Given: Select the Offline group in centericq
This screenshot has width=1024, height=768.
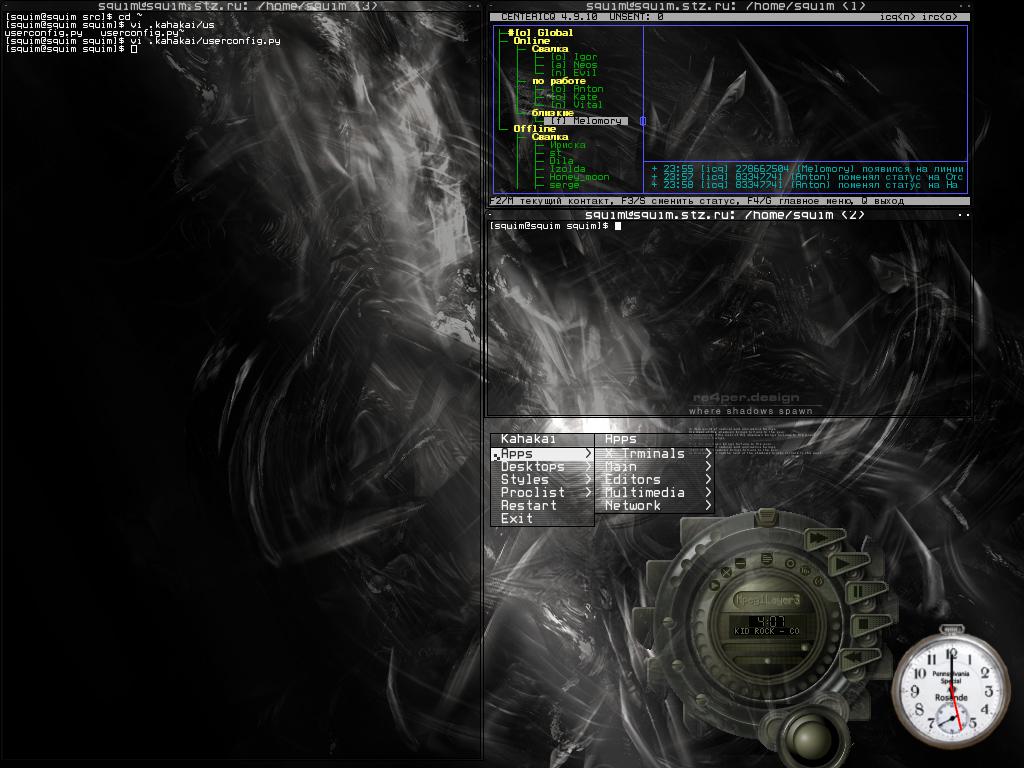Looking at the screenshot, I should [534, 129].
